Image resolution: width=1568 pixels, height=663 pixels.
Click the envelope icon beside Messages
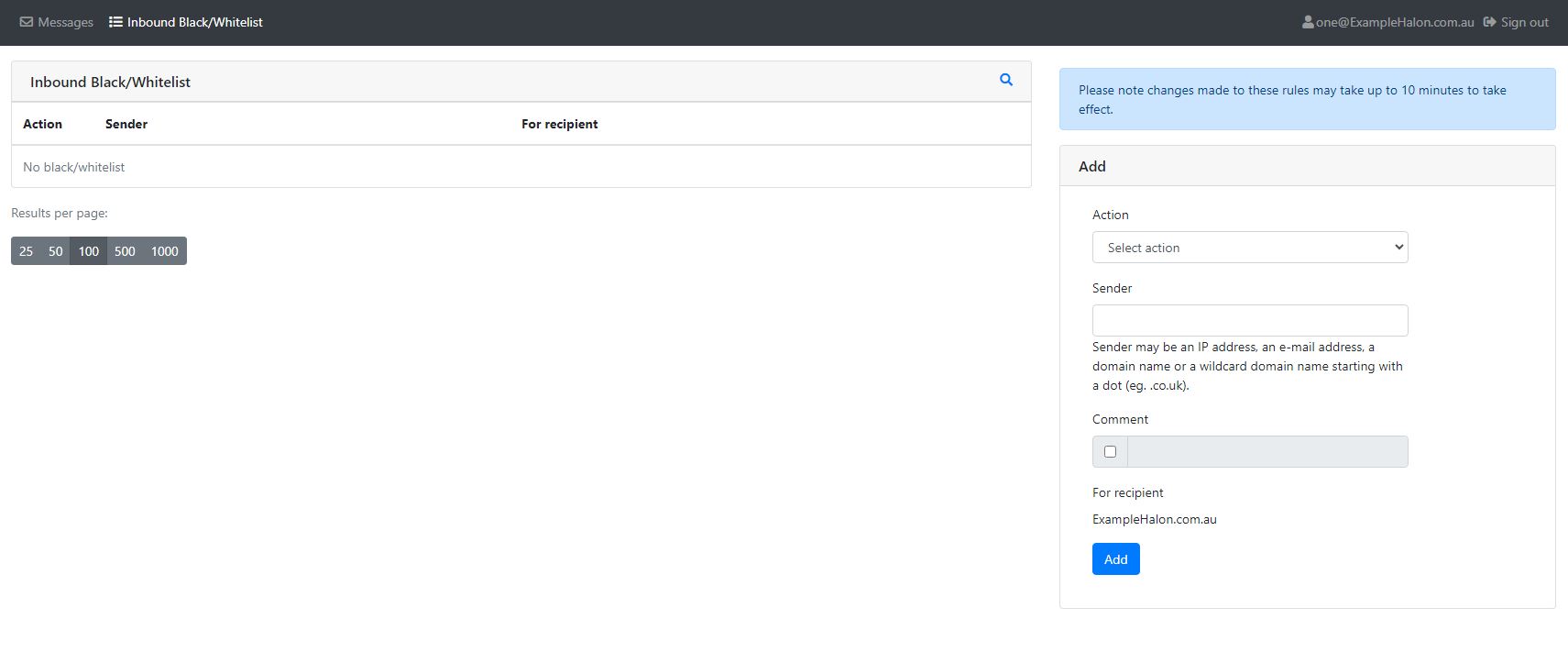click(x=27, y=22)
